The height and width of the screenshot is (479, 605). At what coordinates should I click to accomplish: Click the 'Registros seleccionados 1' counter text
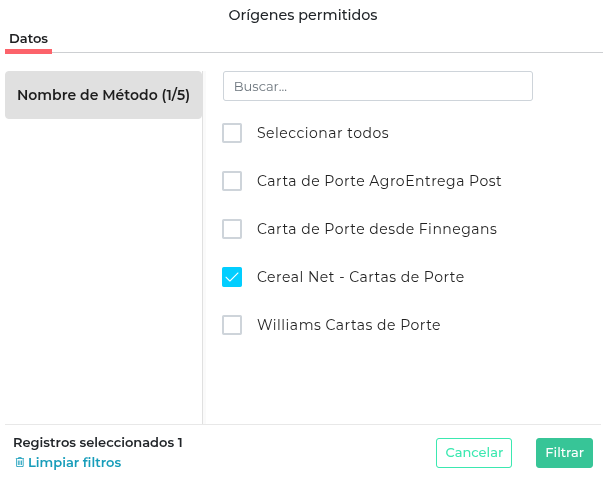(98, 442)
